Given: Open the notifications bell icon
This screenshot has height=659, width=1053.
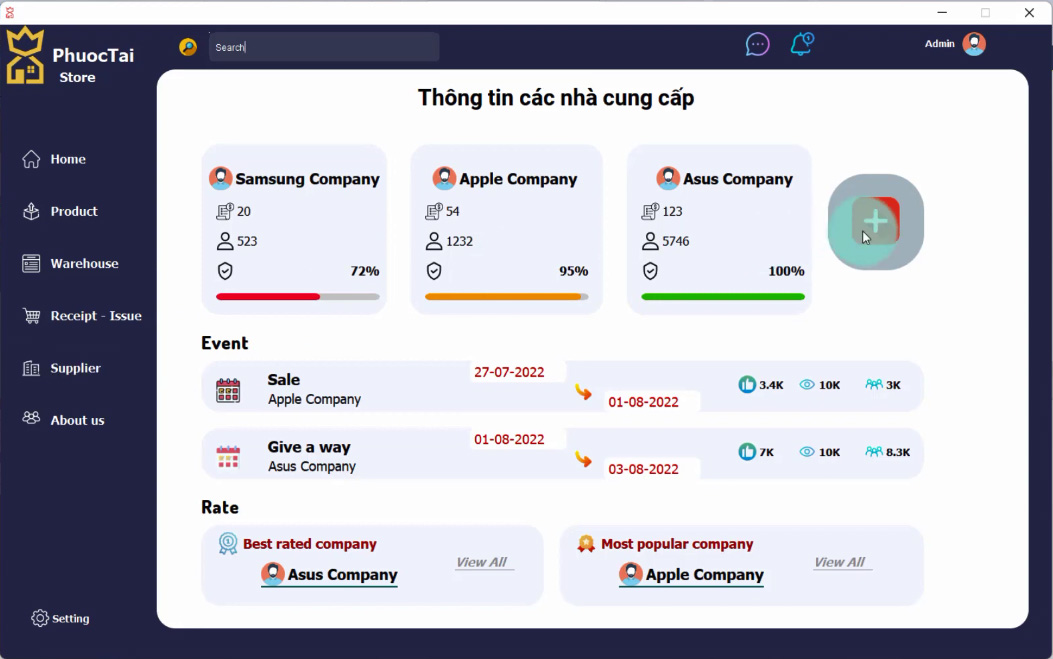Looking at the screenshot, I should (802, 44).
